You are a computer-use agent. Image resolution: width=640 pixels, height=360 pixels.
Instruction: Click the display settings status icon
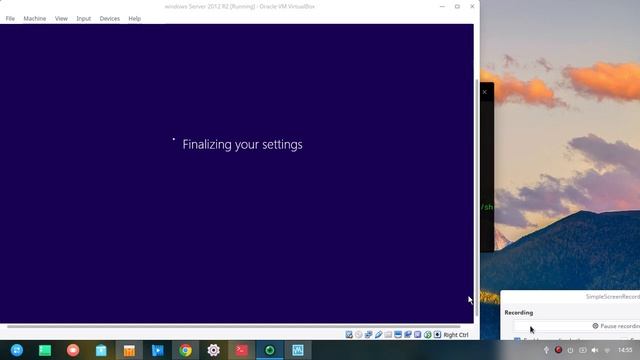398,335
